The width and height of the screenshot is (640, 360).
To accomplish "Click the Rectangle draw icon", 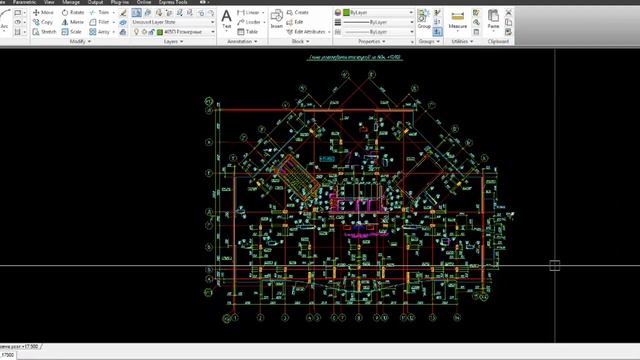I will [x=18, y=13].
